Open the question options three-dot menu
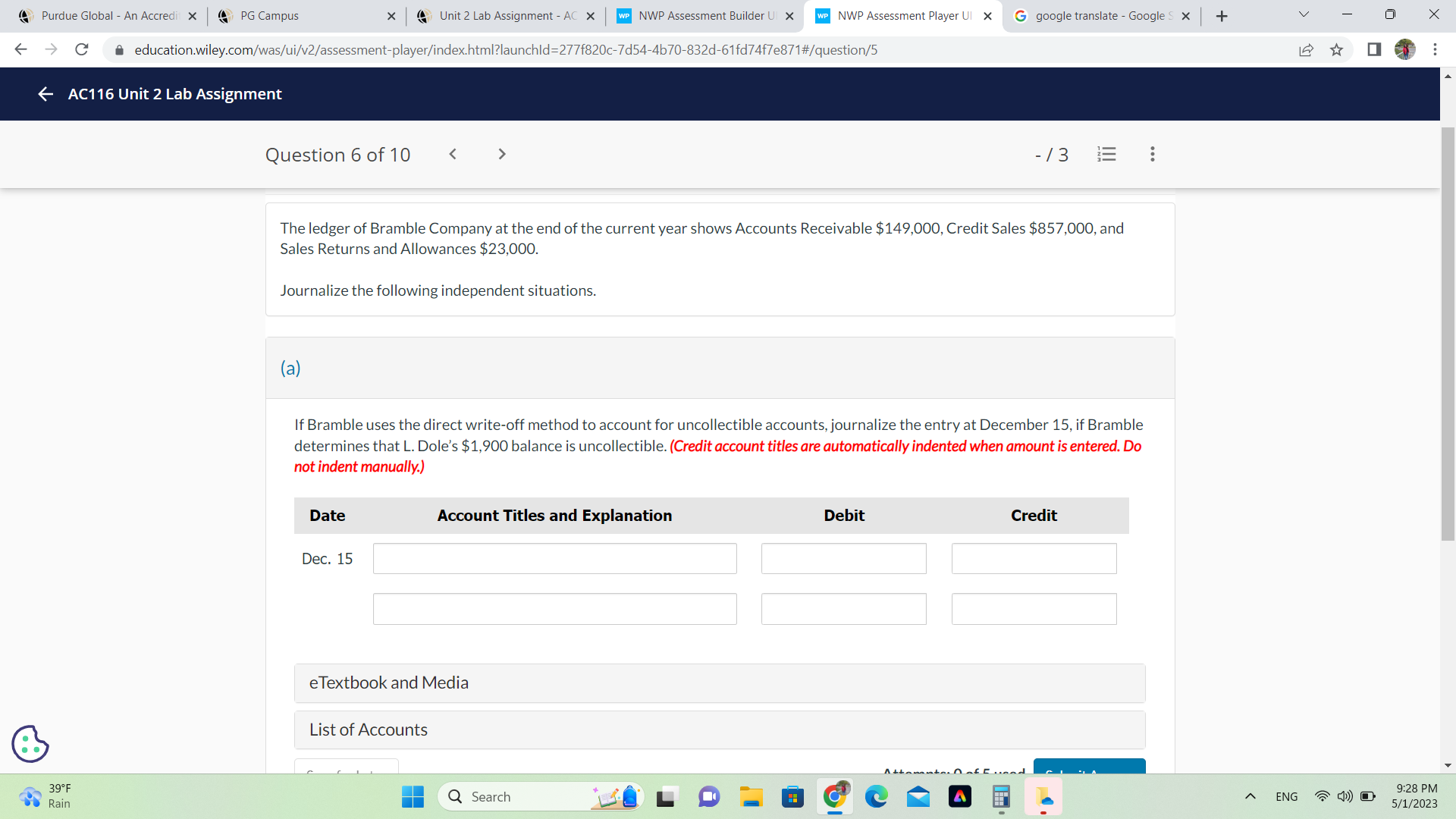Image resolution: width=1456 pixels, height=819 pixels. (x=1152, y=154)
